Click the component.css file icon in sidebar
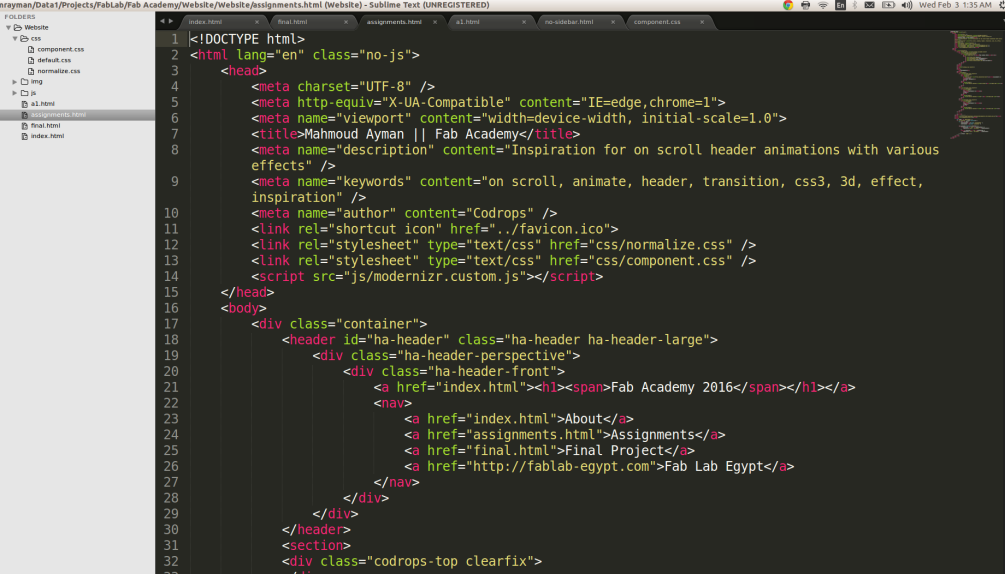This screenshot has width=1005, height=574. coord(31,49)
